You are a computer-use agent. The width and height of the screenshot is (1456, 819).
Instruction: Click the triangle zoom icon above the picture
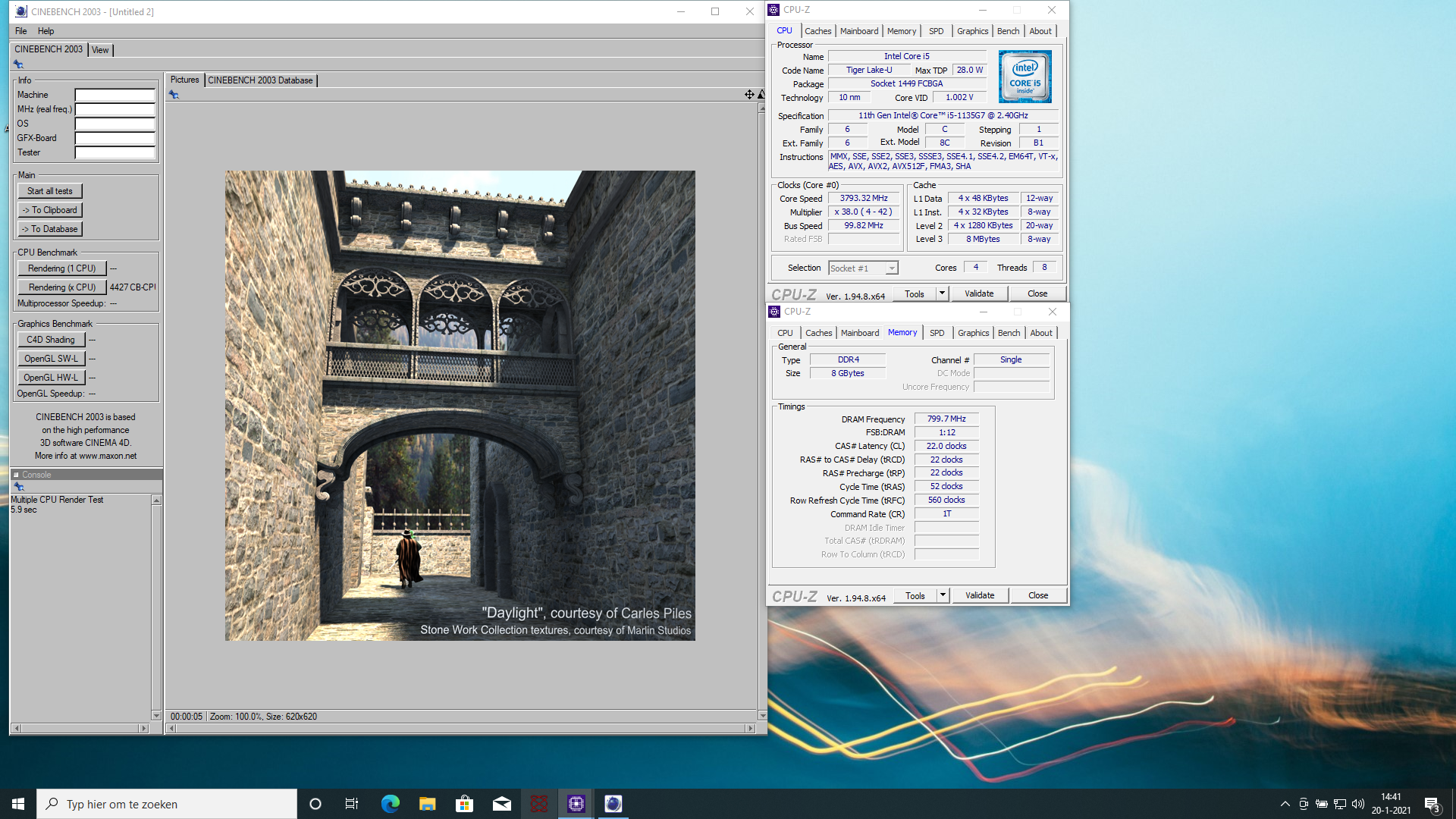[761, 94]
